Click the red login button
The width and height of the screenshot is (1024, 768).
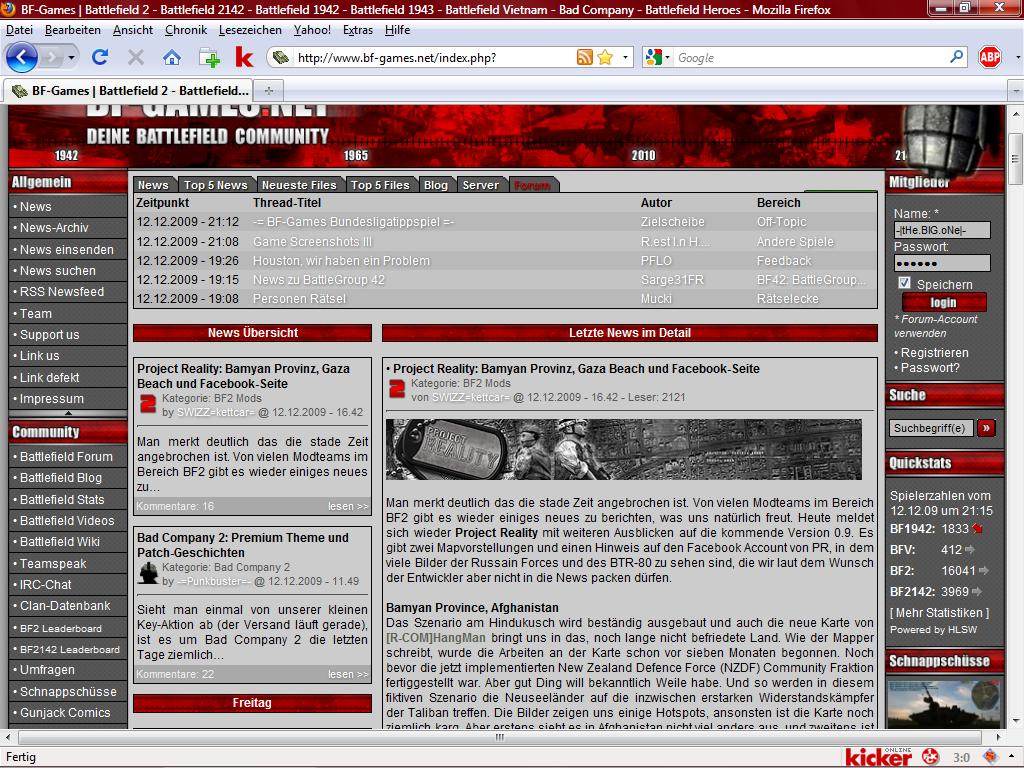pyautogui.click(x=944, y=302)
